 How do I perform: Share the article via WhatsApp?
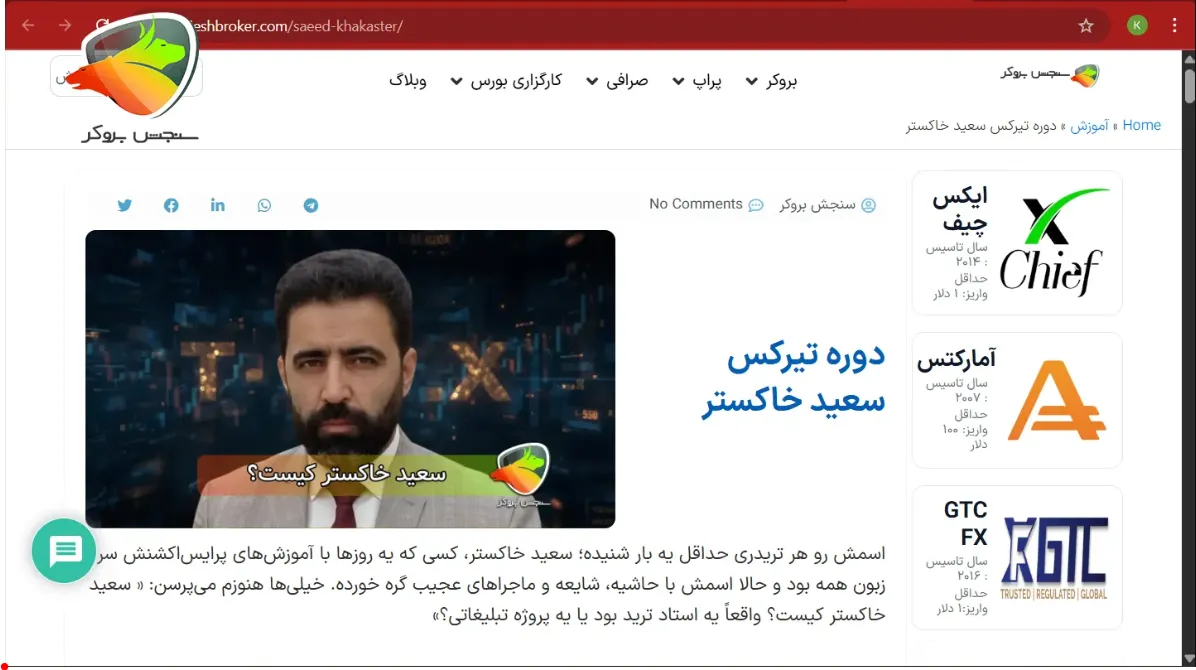point(264,205)
